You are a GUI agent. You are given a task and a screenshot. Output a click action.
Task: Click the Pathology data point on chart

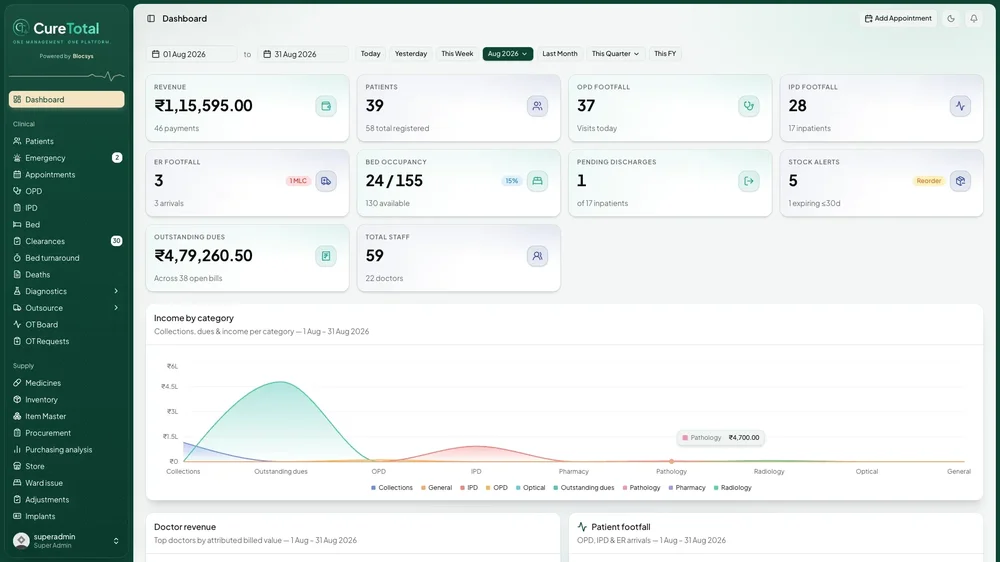672,461
